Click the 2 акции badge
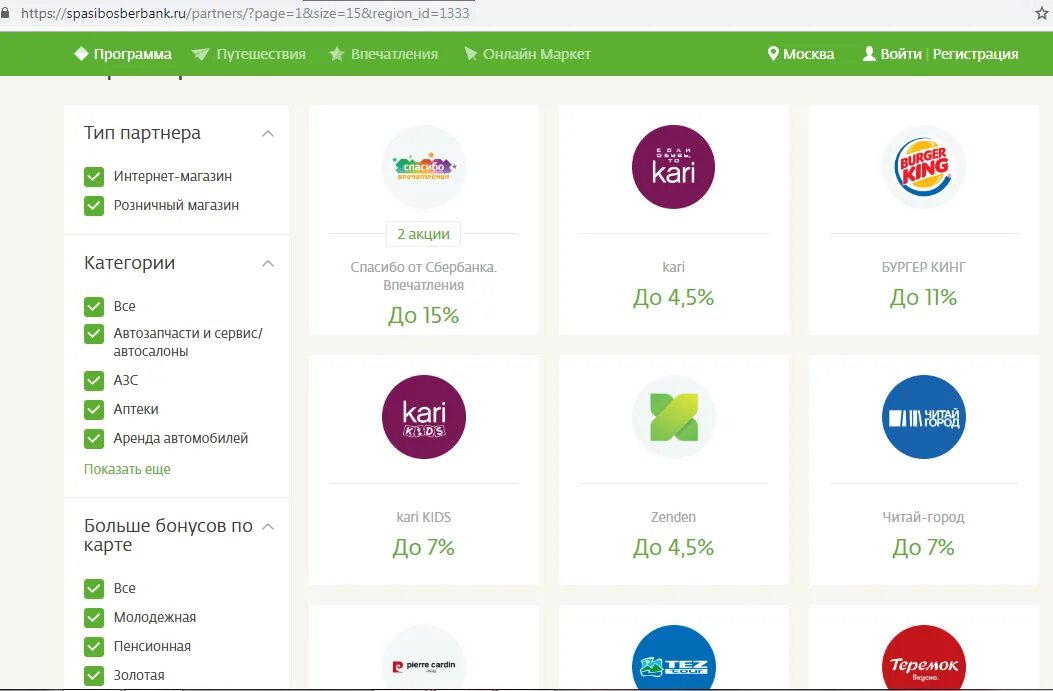The image size is (1053, 691). (x=424, y=234)
